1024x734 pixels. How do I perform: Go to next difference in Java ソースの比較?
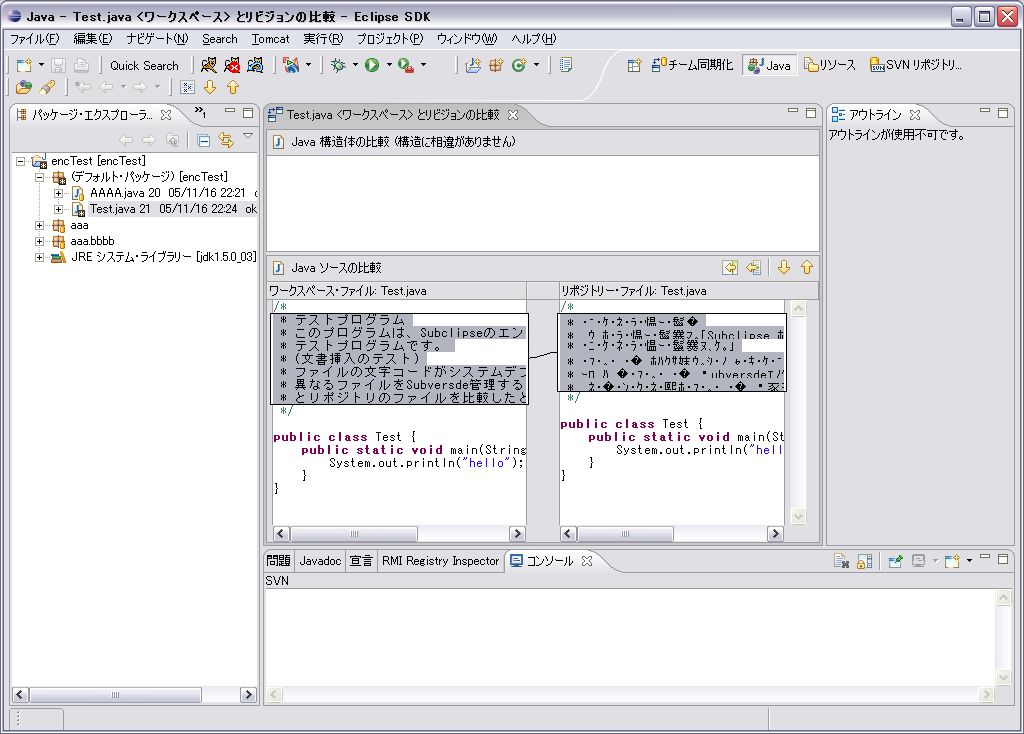pyautogui.click(x=784, y=267)
